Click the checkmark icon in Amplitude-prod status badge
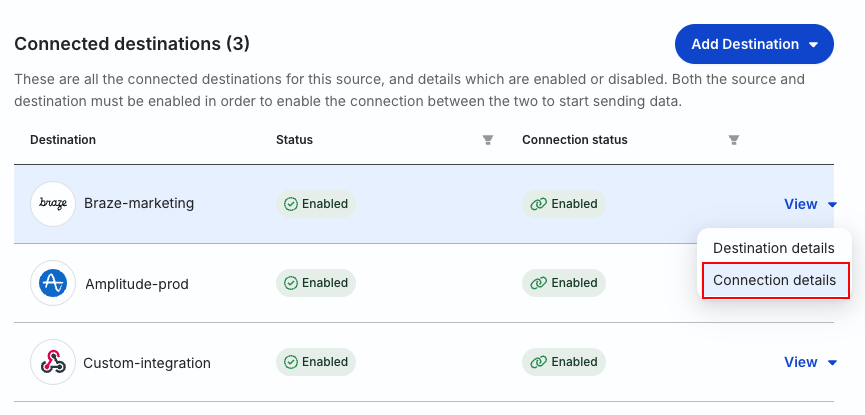 (291, 283)
